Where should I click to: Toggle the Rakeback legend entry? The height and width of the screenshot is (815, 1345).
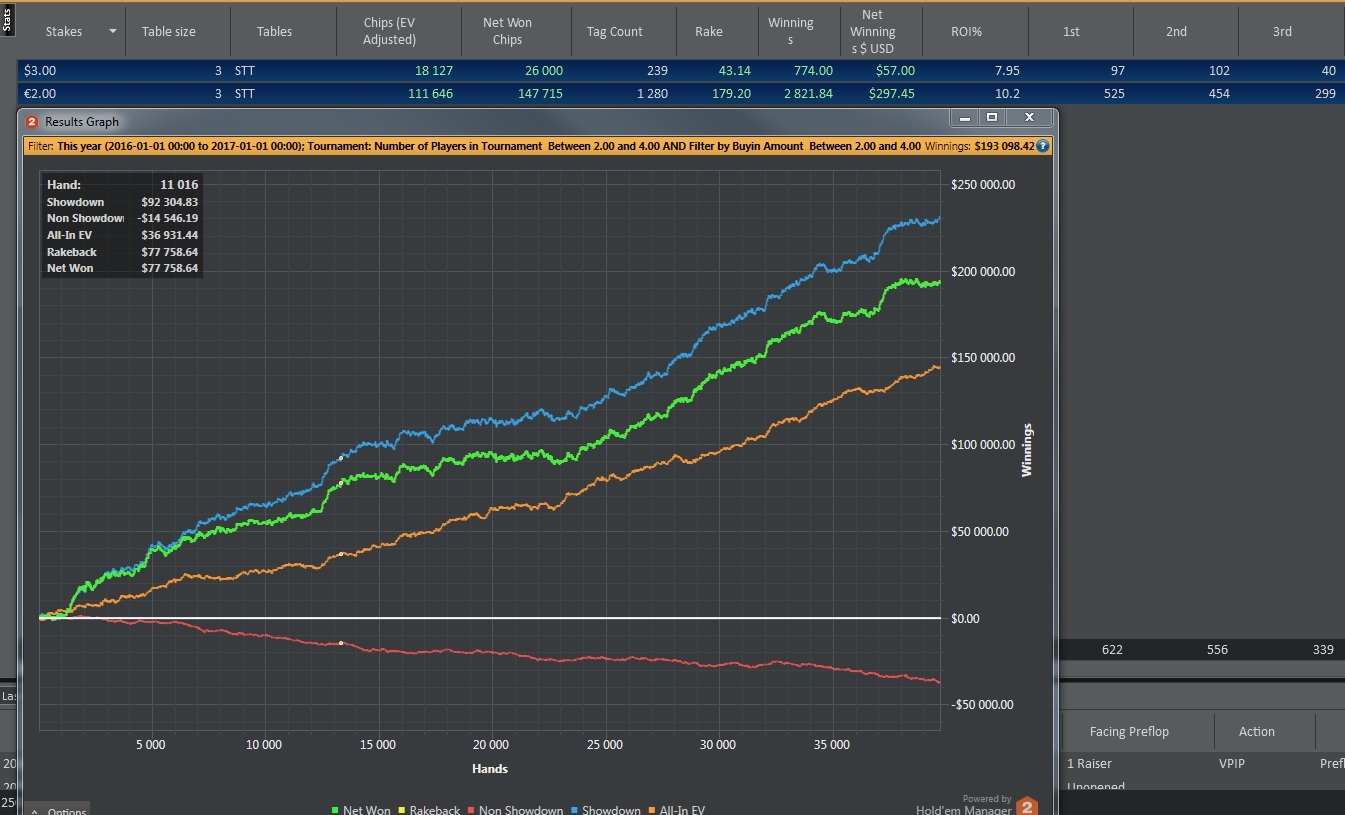(x=429, y=810)
